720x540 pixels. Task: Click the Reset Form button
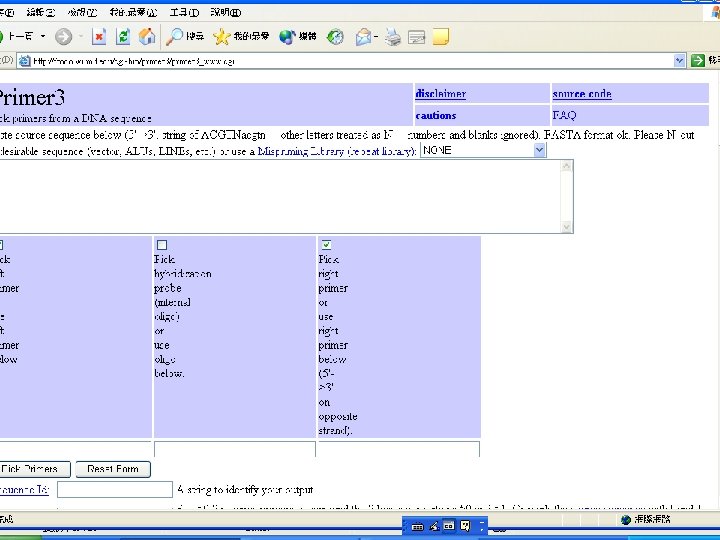click(x=113, y=469)
